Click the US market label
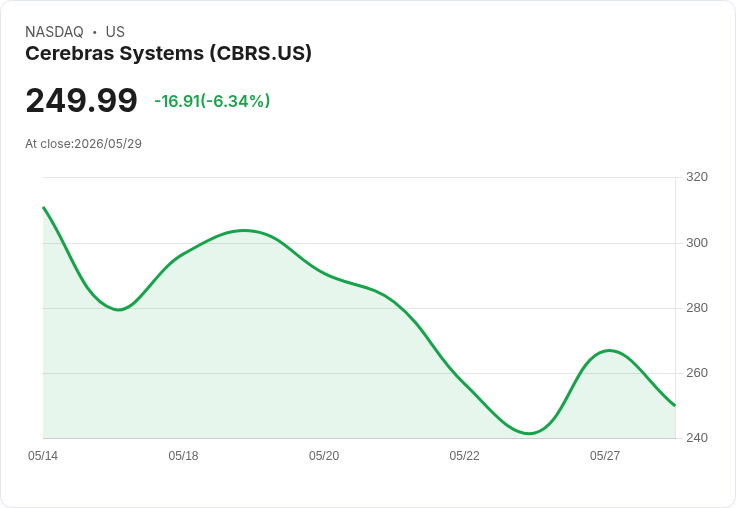 [115, 32]
